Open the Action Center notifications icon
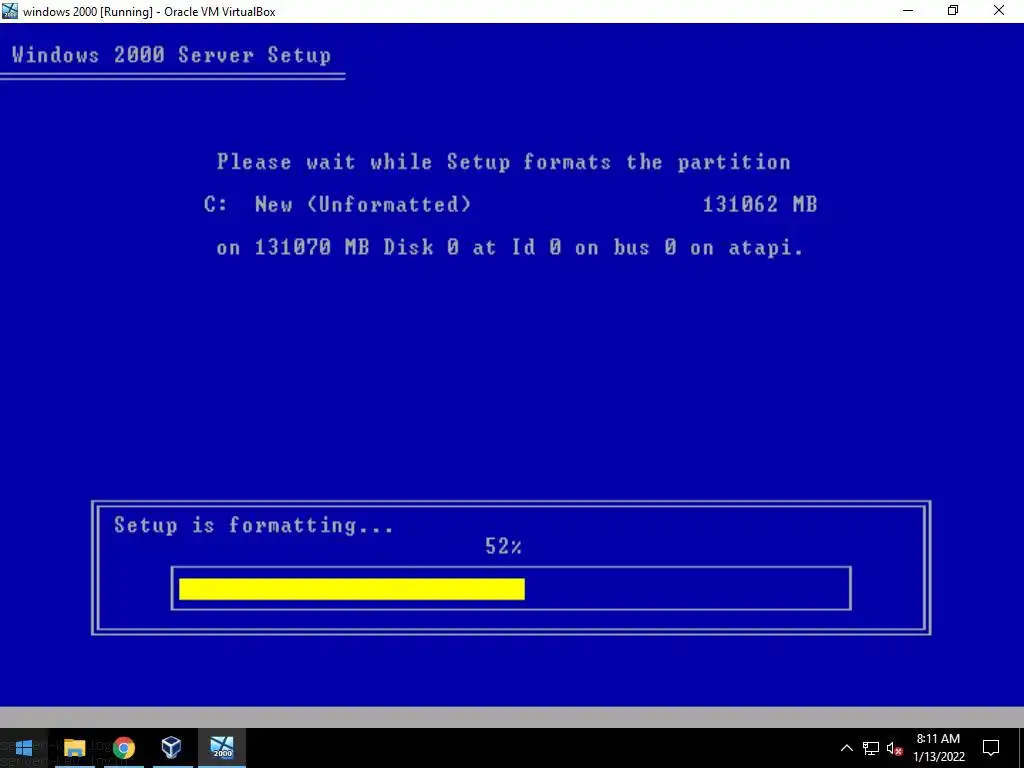Screen dimensions: 1024x768 click(991, 748)
